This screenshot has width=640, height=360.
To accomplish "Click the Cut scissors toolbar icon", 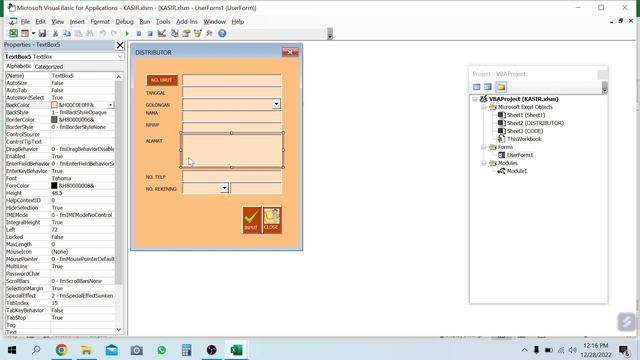I will click(x=55, y=33).
